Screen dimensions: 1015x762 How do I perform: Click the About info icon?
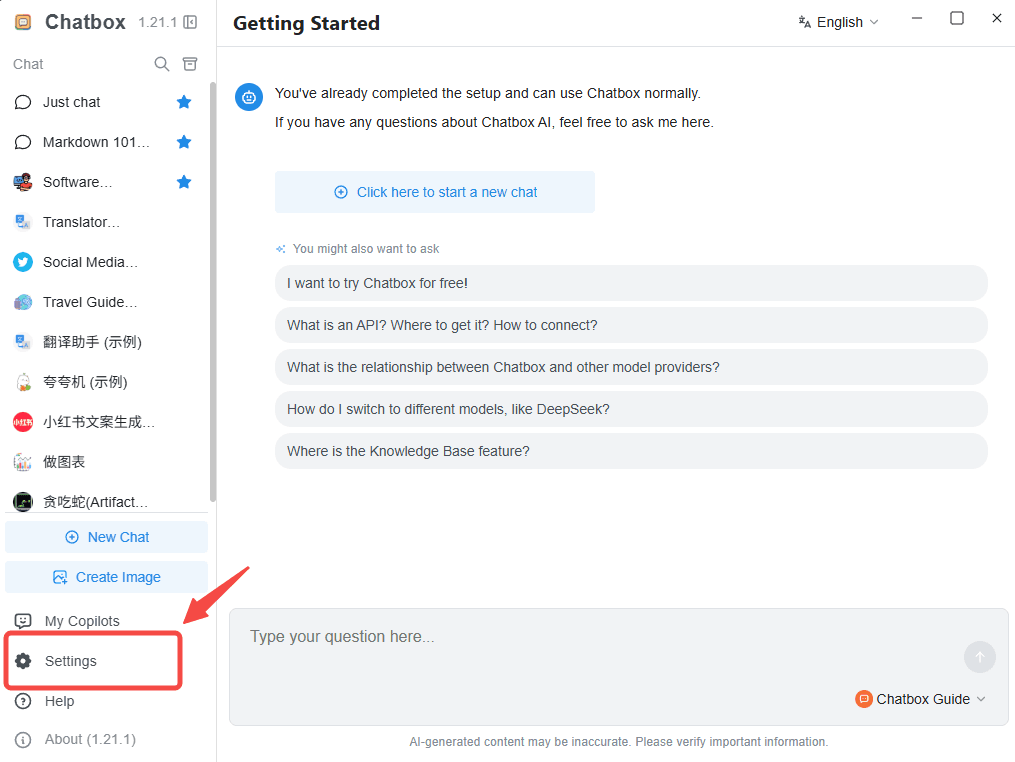[x=23, y=740]
